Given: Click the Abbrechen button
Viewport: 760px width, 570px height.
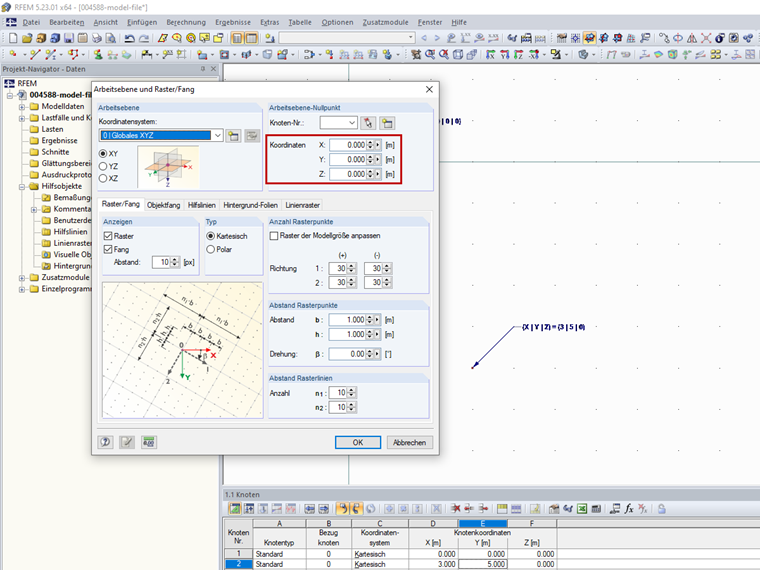Looking at the screenshot, I should (x=410, y=443).
